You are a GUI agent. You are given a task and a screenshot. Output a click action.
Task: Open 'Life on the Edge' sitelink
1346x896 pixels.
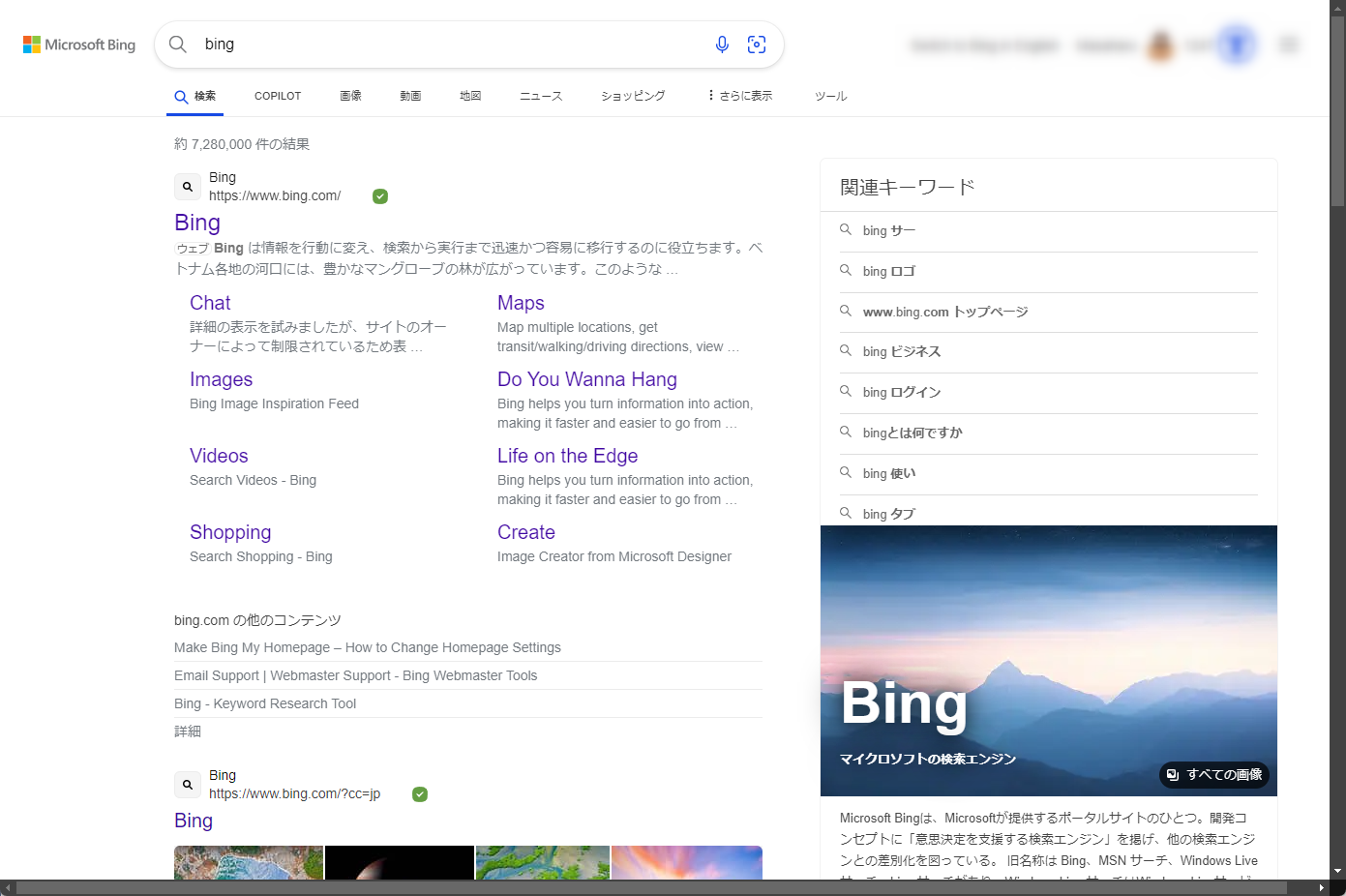point(568,456)
